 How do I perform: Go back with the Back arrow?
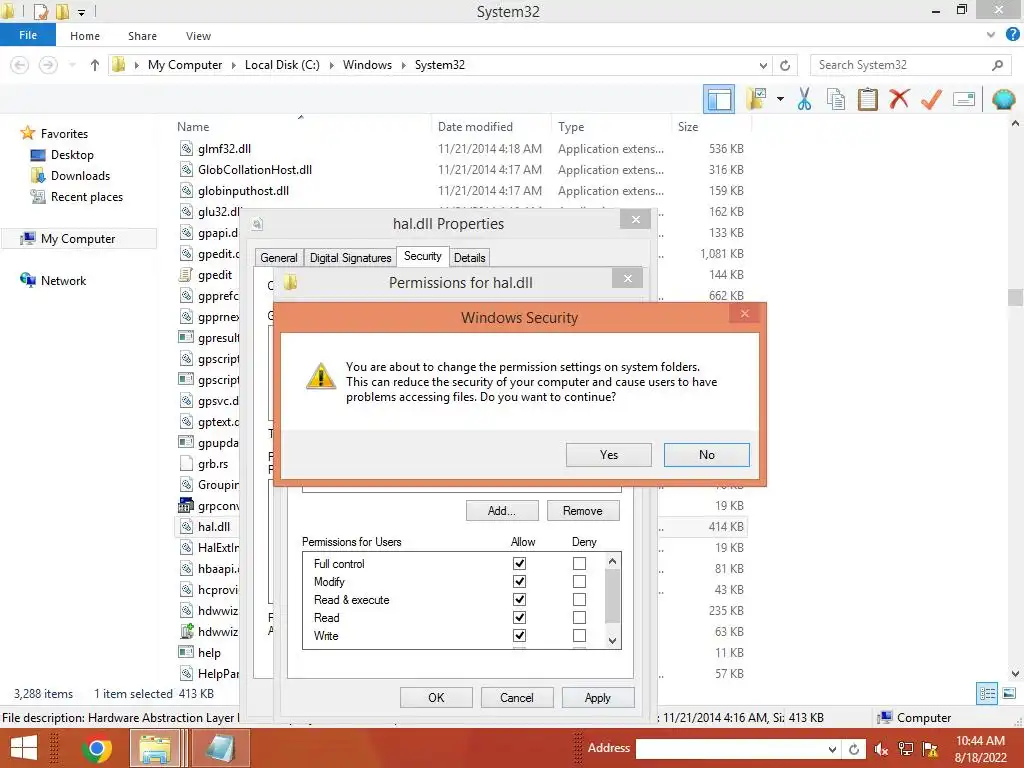coord(20,65)
